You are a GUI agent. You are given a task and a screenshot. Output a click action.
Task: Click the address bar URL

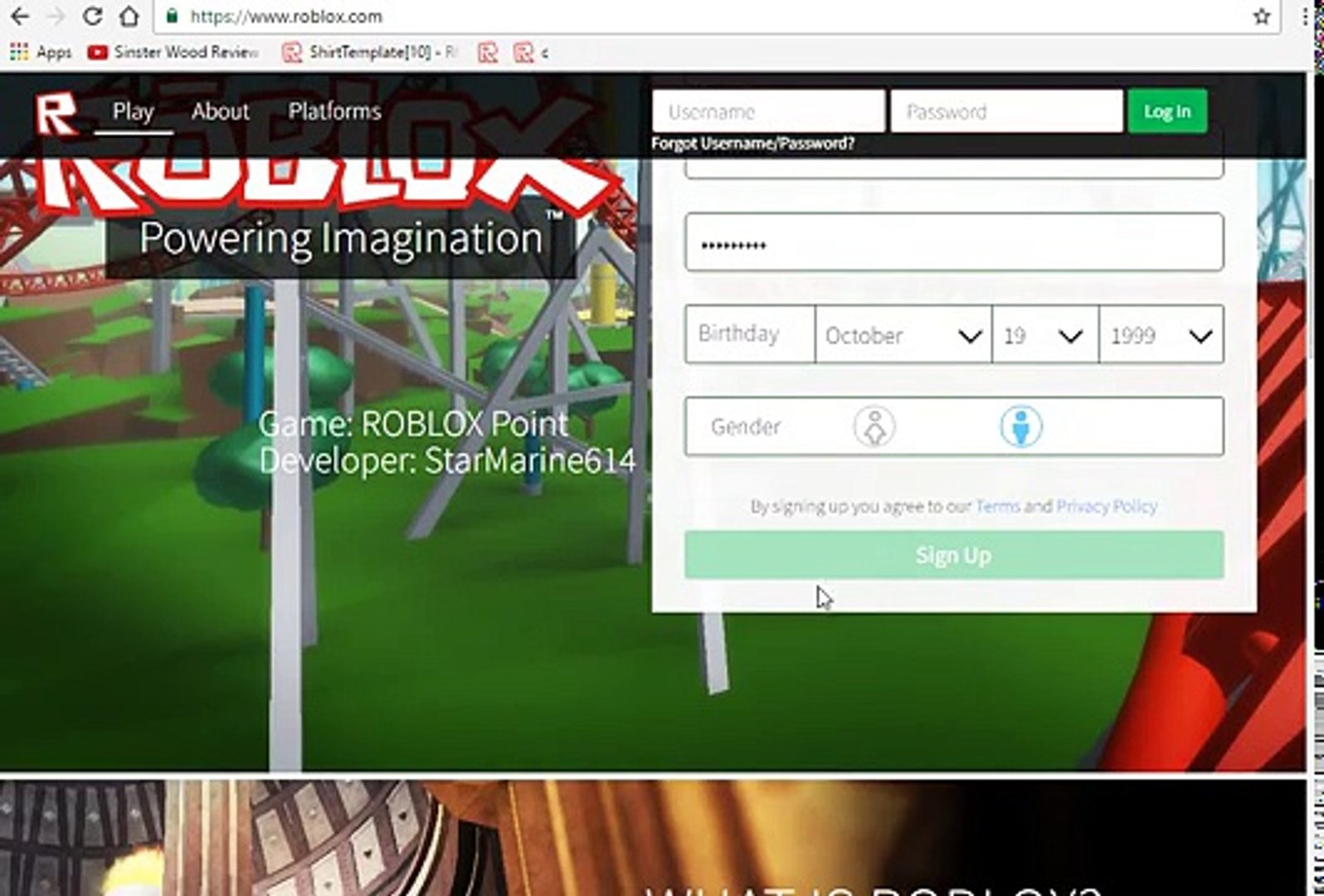[x=286, y=17]
